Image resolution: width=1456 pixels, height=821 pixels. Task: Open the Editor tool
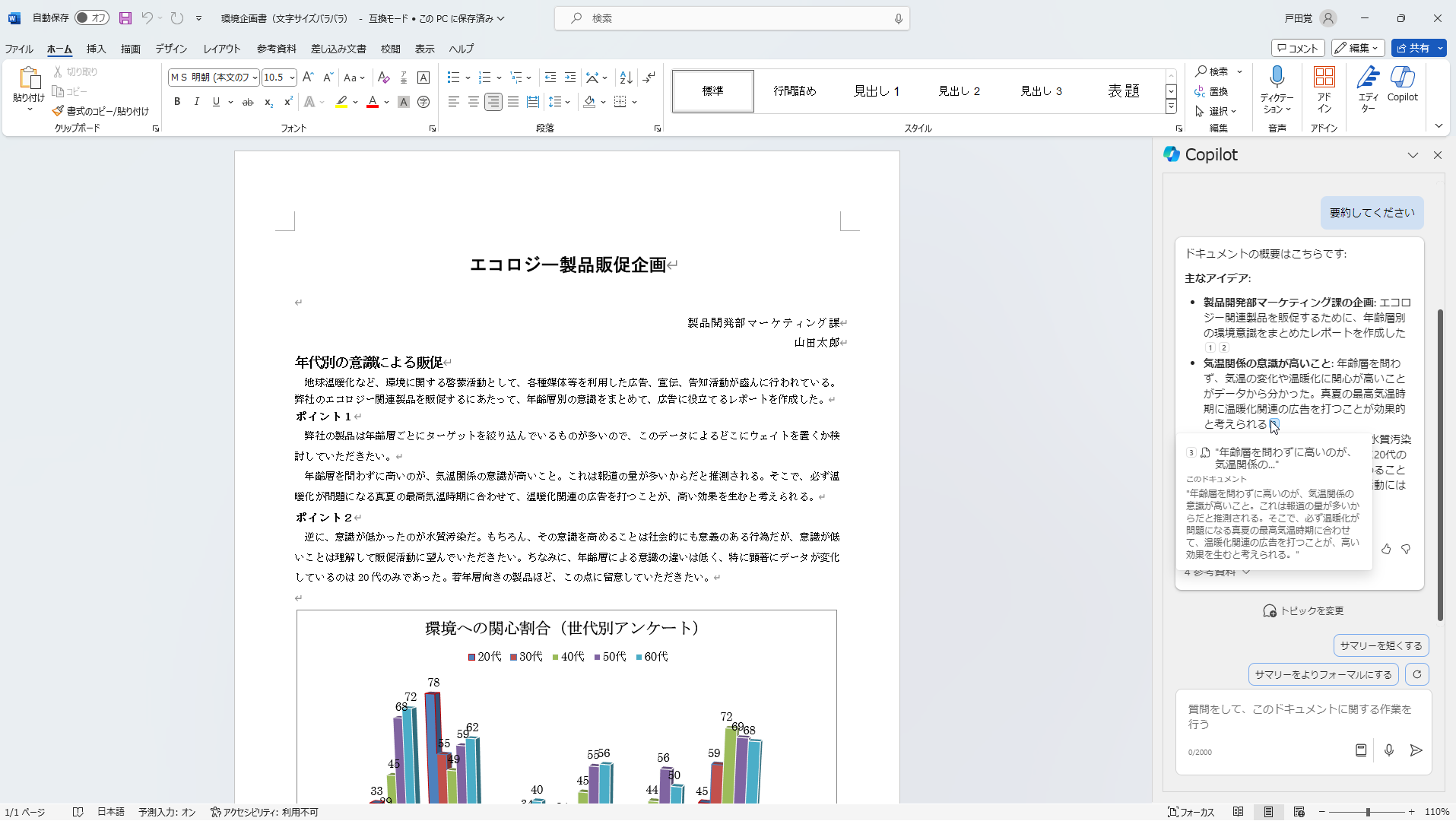1368,90
